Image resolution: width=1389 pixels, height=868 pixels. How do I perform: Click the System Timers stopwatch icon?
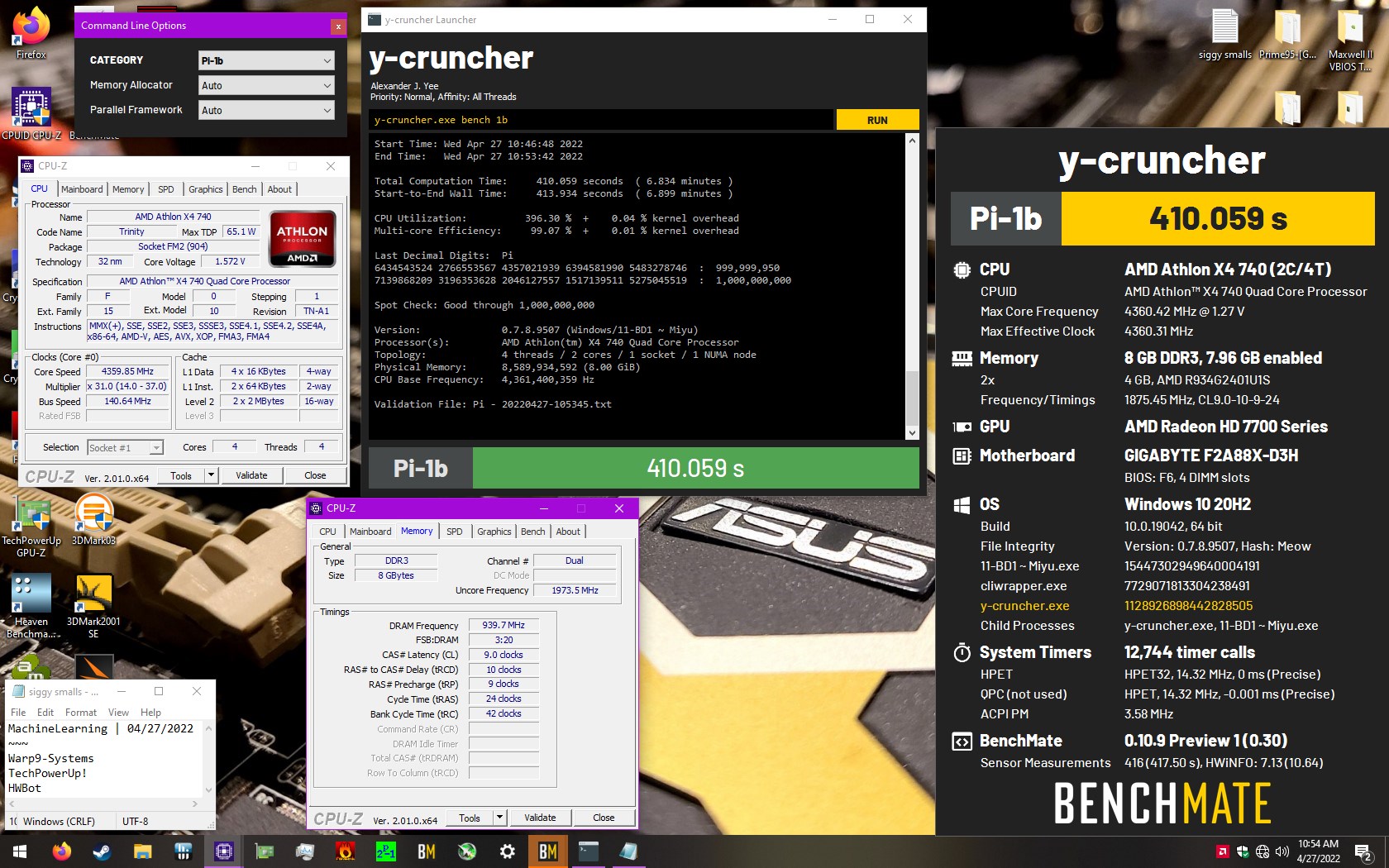click(962, 652)
